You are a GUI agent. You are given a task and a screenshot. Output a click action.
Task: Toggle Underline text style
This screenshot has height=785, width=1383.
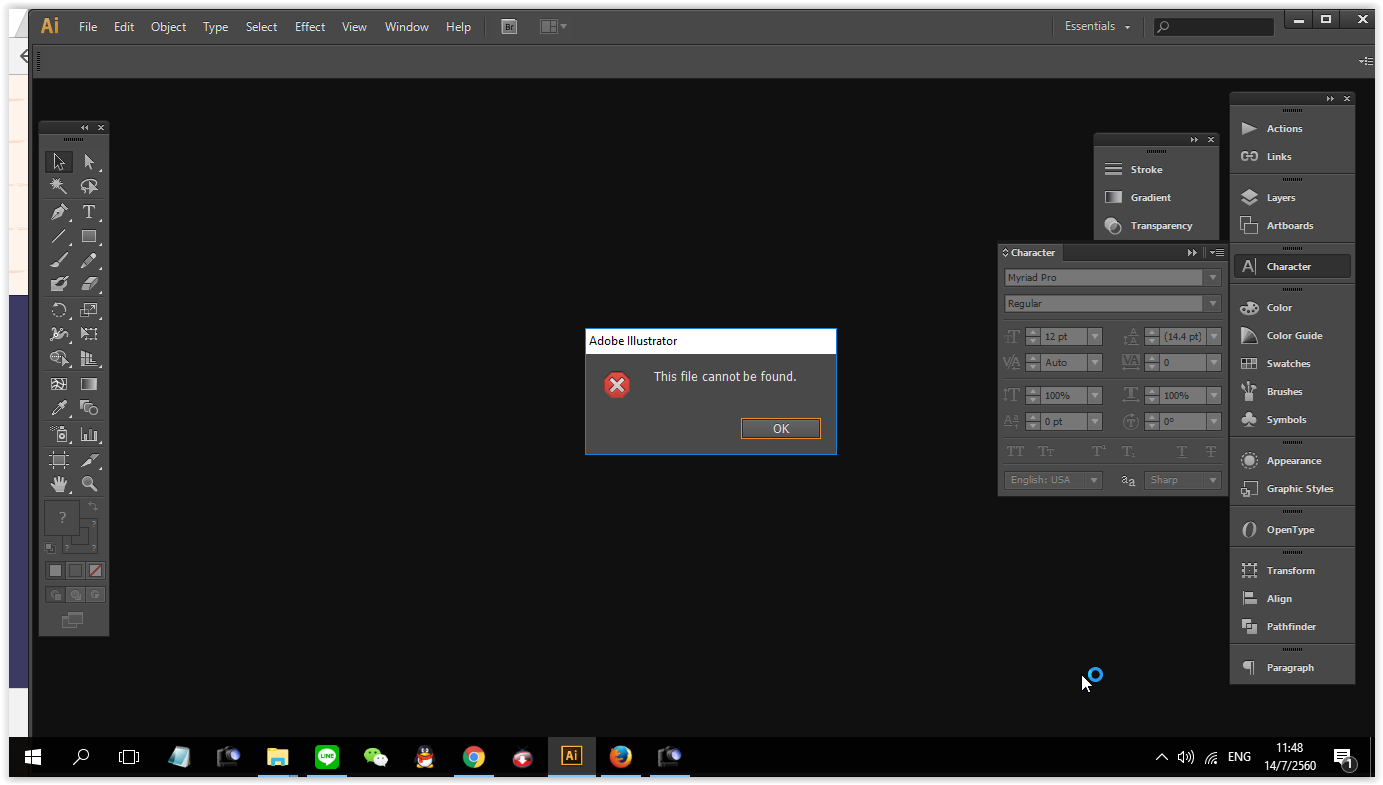[x=1182, y=452]
